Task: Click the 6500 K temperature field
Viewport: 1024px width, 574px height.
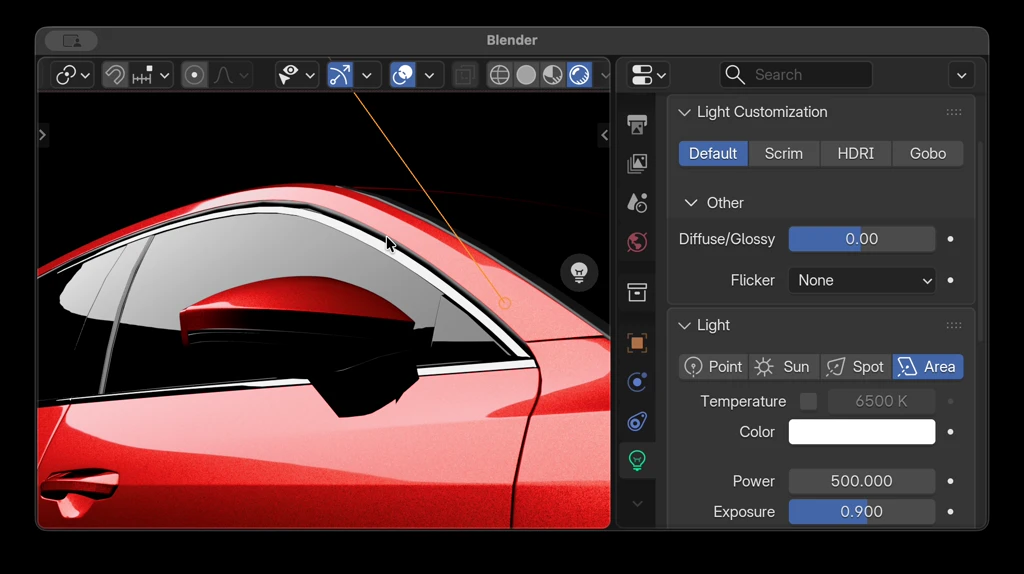Action: point(882,401)
